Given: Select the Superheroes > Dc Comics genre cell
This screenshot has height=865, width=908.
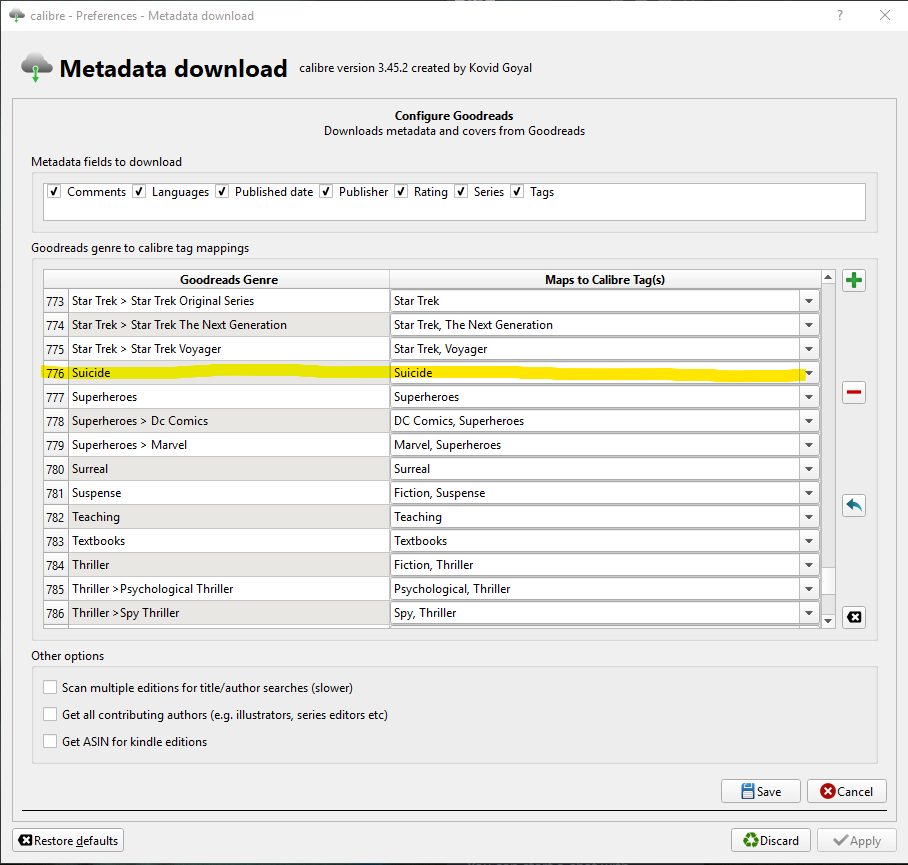Looking at the screenshot, I should (x=229, y=421).
